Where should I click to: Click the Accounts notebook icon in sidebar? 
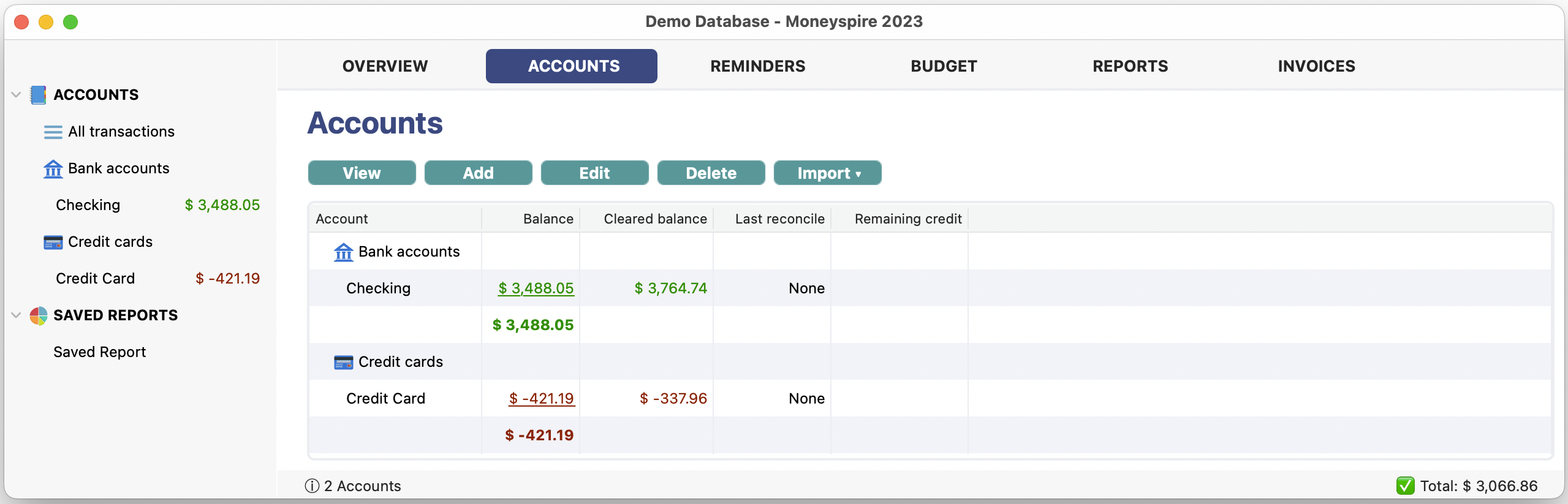[39, 95]
